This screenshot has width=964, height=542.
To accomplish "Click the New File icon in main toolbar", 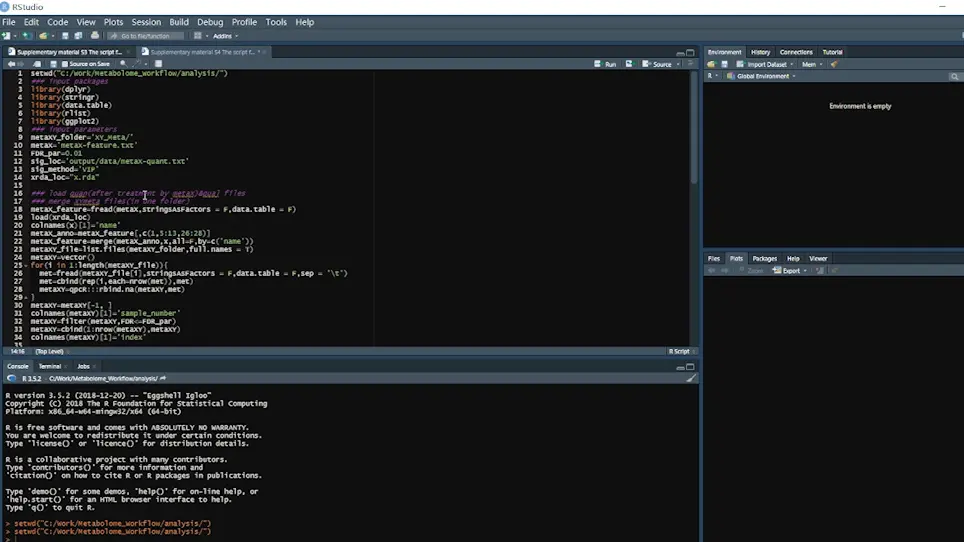I will point(7,36).
